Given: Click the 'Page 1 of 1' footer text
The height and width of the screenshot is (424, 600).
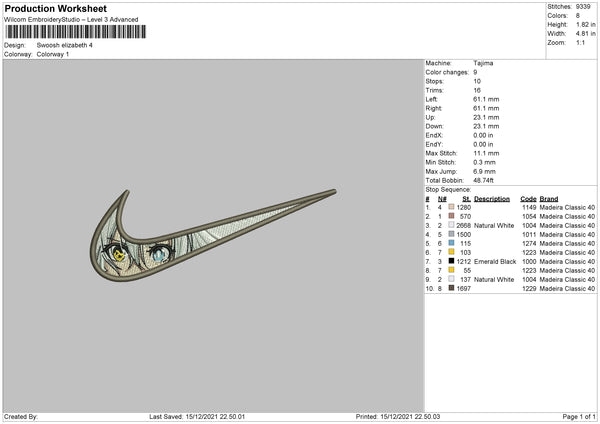Looking at the screenshot, I should point(579,417).
